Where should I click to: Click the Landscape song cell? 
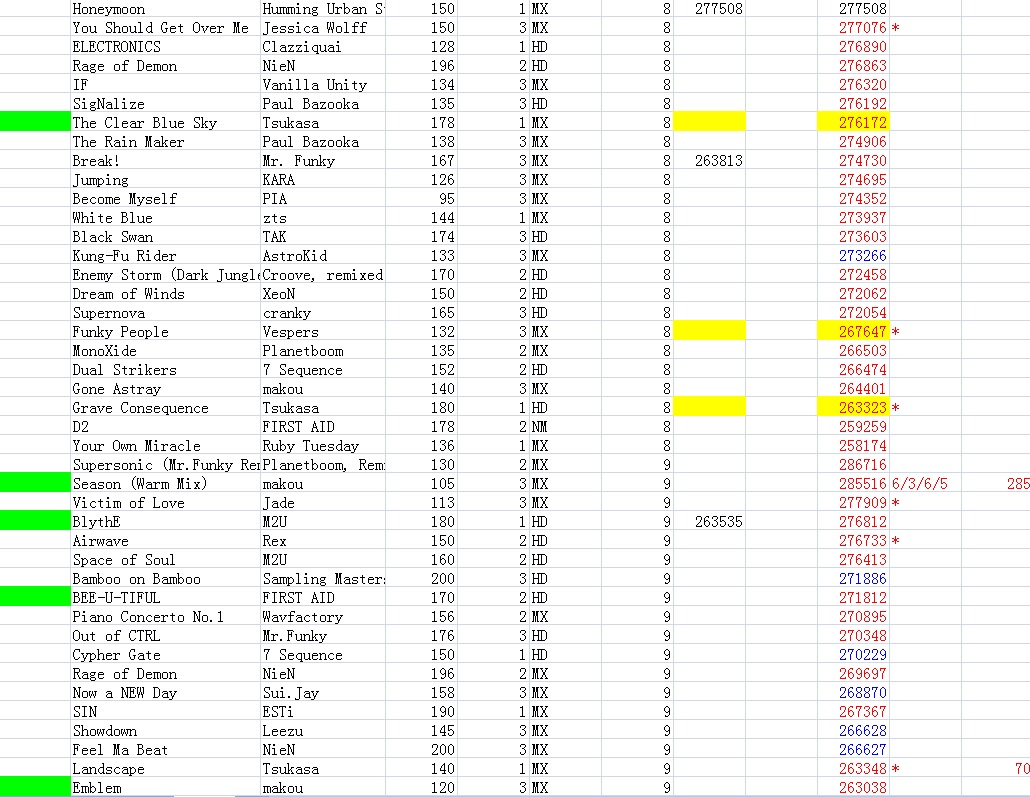click(165, 769)
